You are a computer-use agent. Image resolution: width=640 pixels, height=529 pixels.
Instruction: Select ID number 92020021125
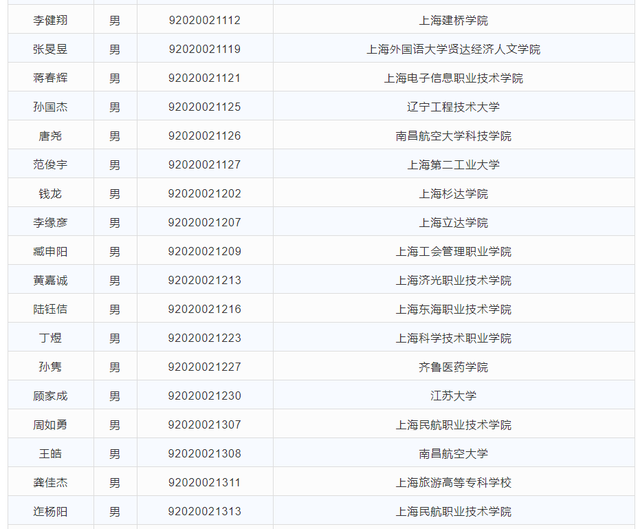click(204, 107)
